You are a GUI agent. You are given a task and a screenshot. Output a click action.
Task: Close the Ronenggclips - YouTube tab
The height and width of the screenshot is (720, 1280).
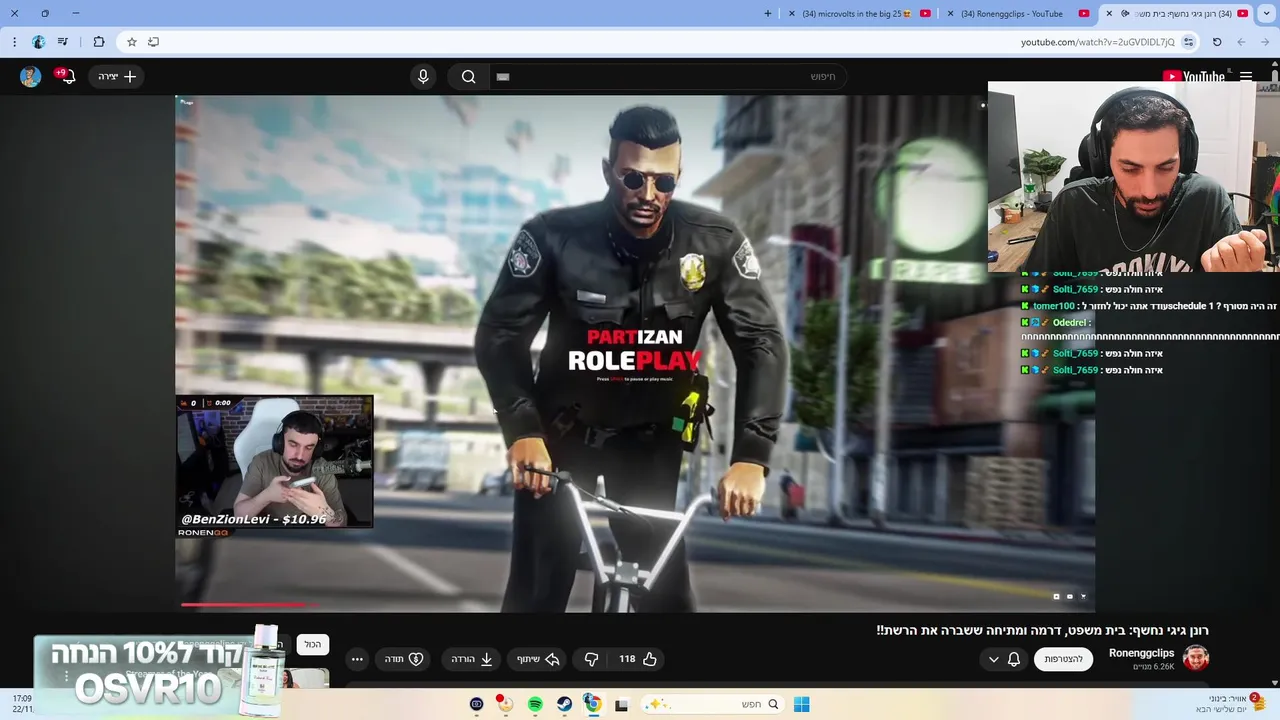point(950,14)
